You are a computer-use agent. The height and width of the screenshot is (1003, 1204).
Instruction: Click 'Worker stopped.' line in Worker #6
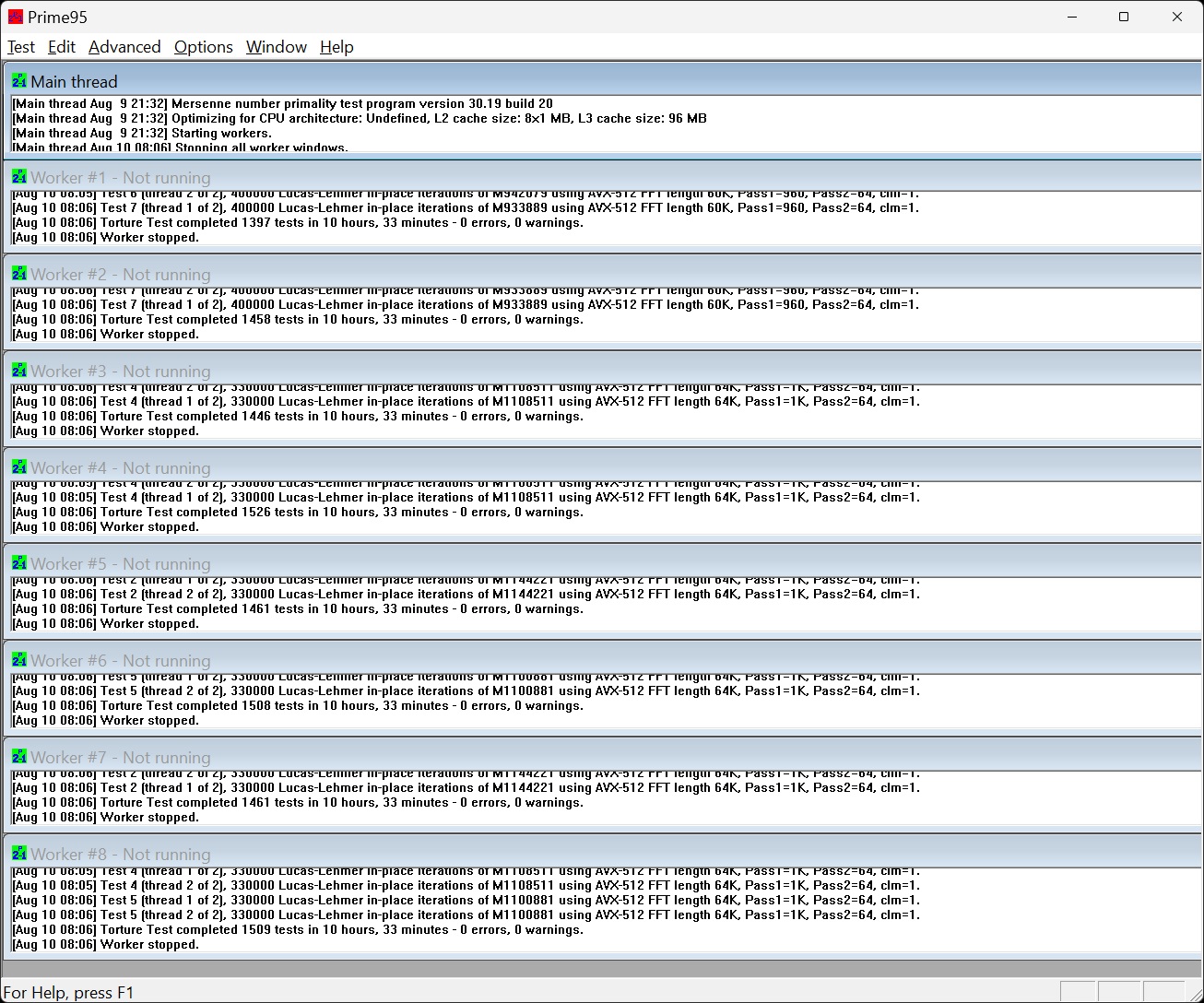tap(106, 720)
